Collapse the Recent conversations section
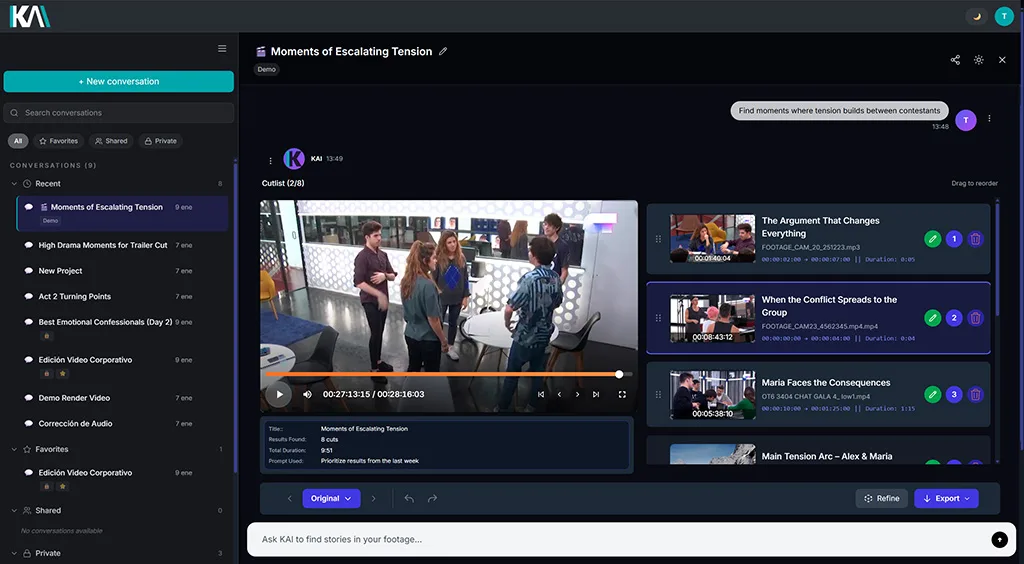 click(x=14, y=184)
